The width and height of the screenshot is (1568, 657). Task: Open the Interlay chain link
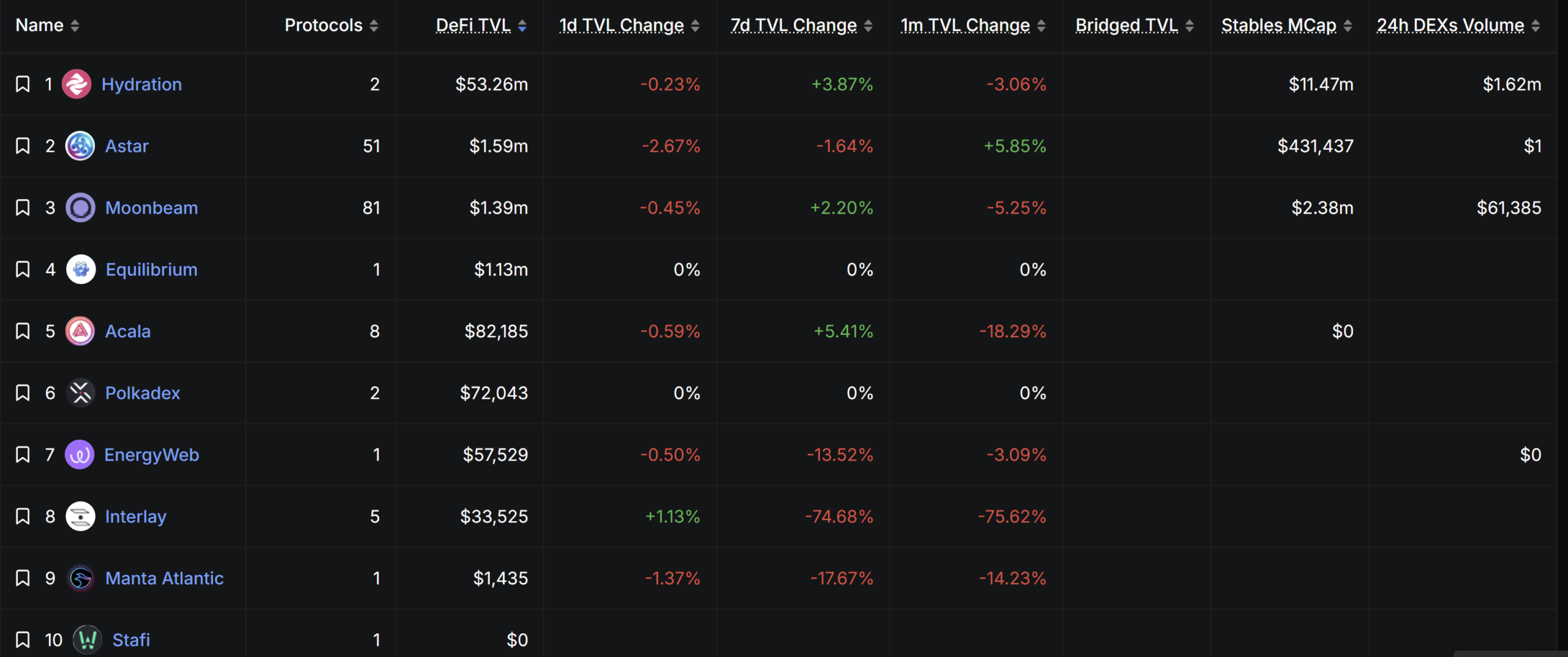coord(136,517)
